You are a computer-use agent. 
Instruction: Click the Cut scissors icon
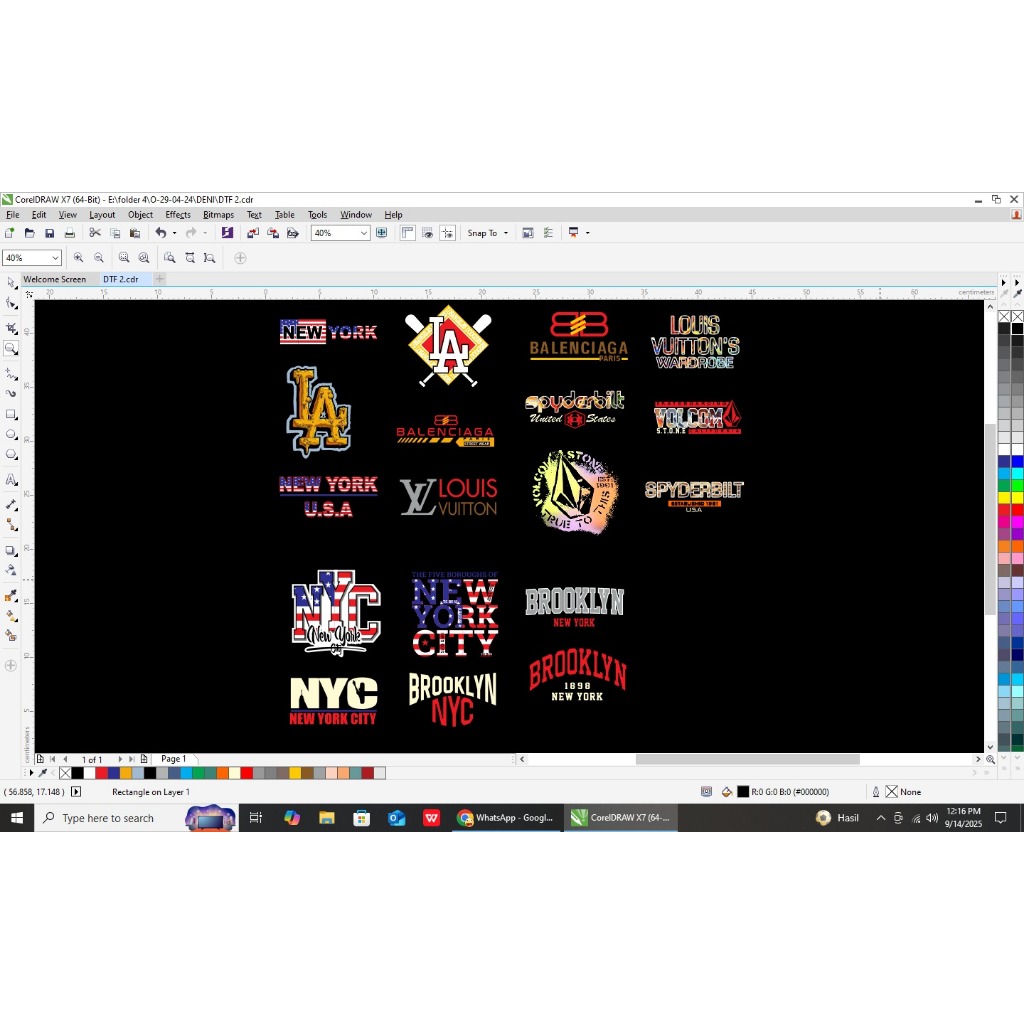pos(95,232)
